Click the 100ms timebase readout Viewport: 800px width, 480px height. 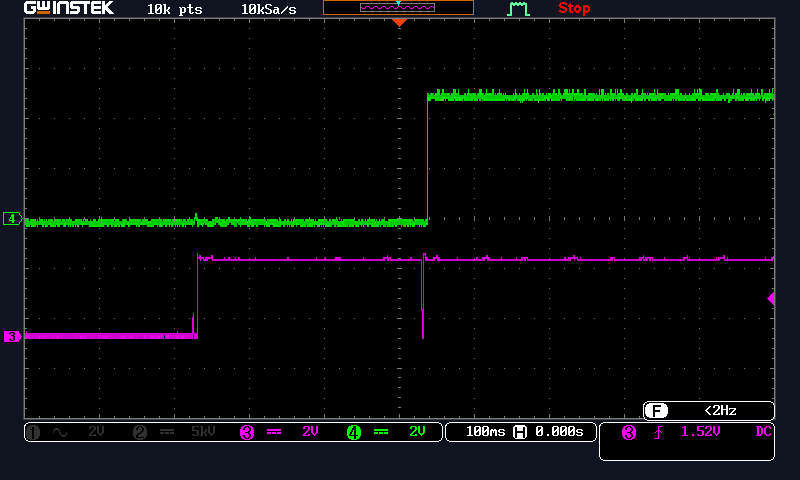[485, 432]
